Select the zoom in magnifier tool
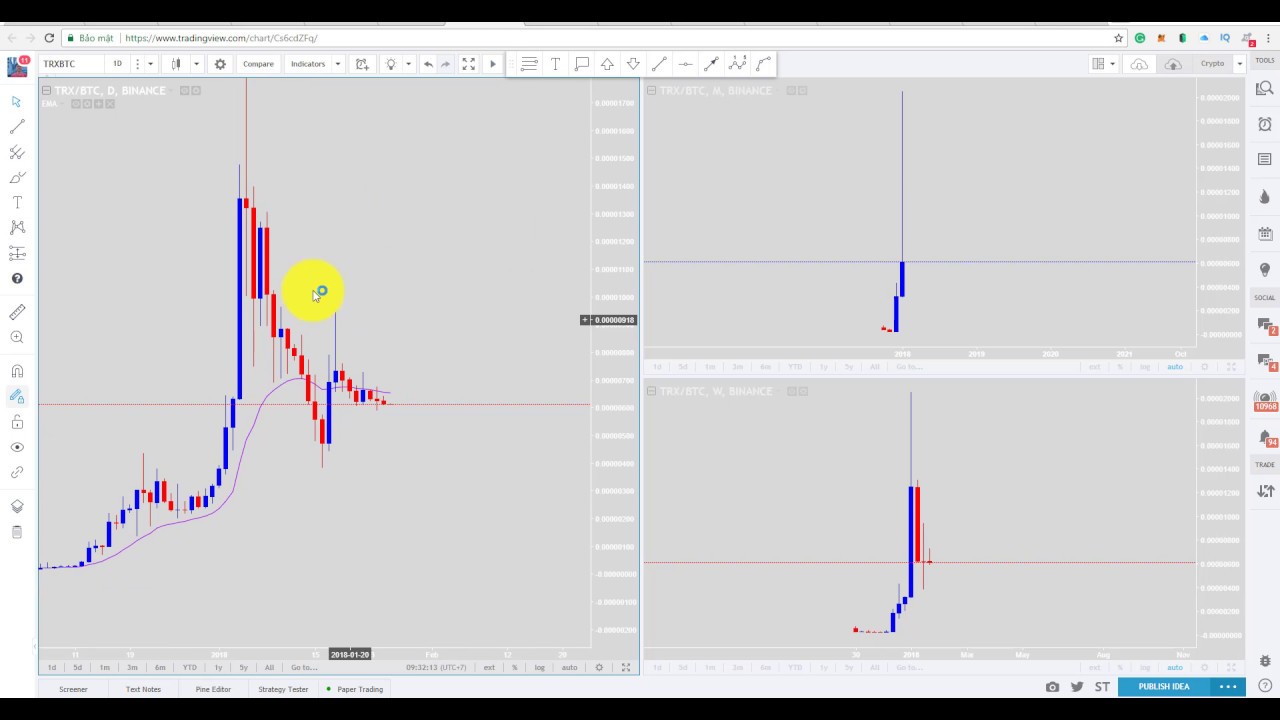This screenshot has width=1280, height=720. (17, 337)
